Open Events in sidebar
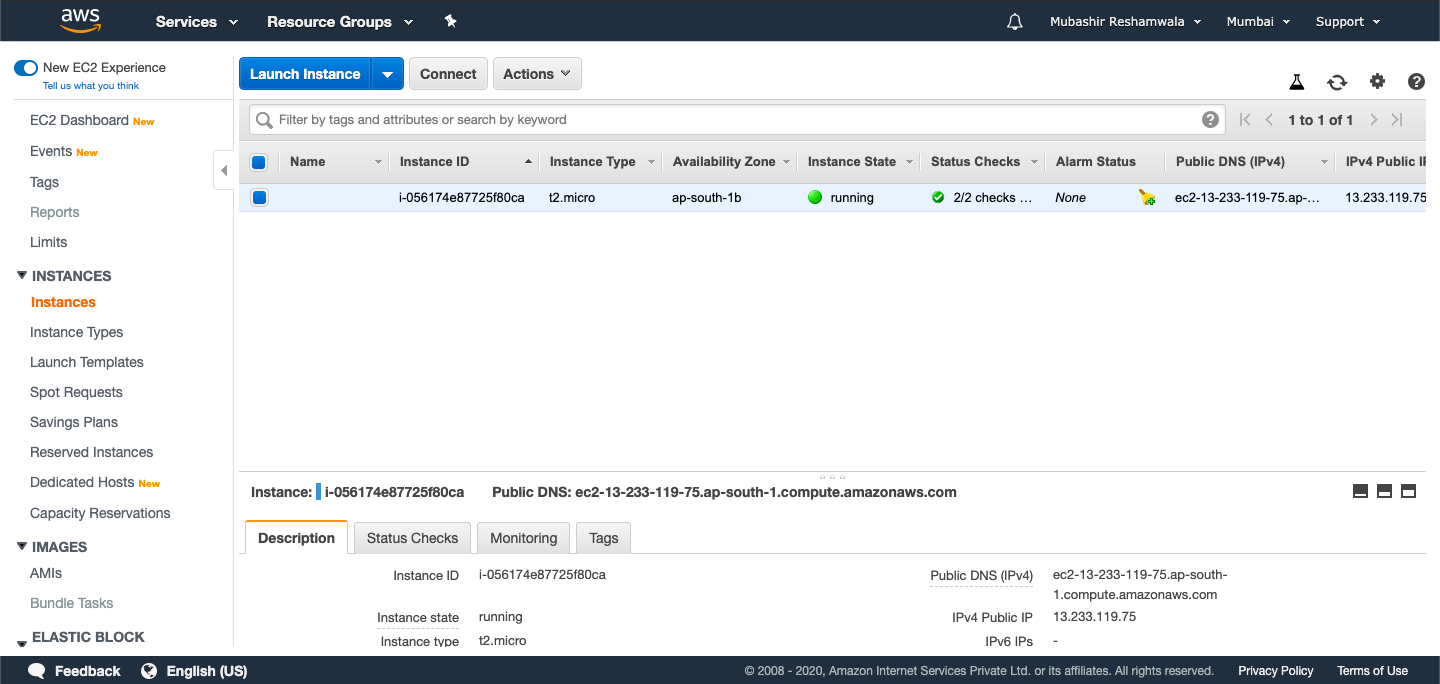The height and width of the screenshot is (684, 1440). click(x=51, y=151)
